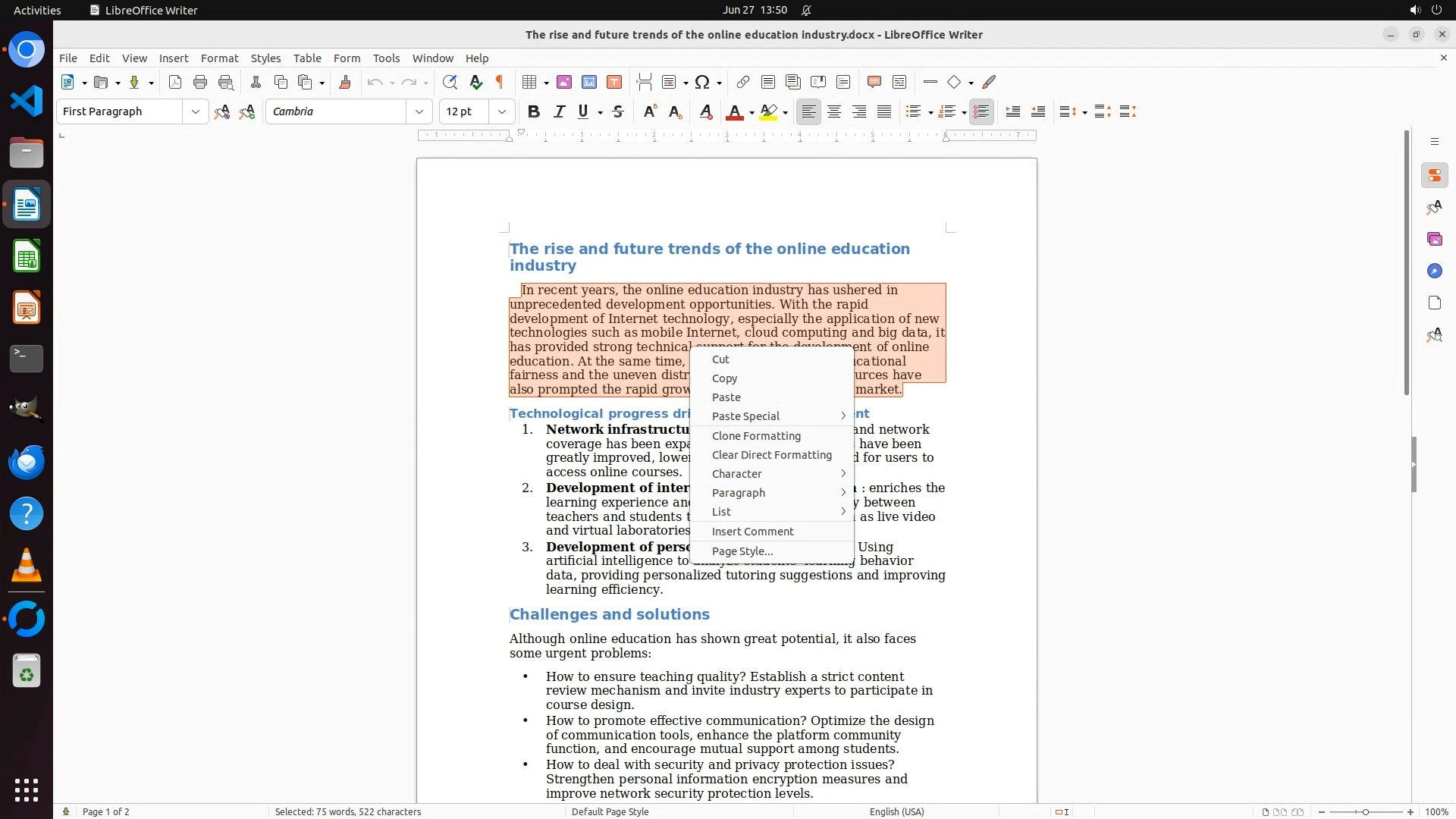1456x819 pixels.
Task: Click the zoom slider in status bar
Action: pyautogui.click(x=1365, y=811)
